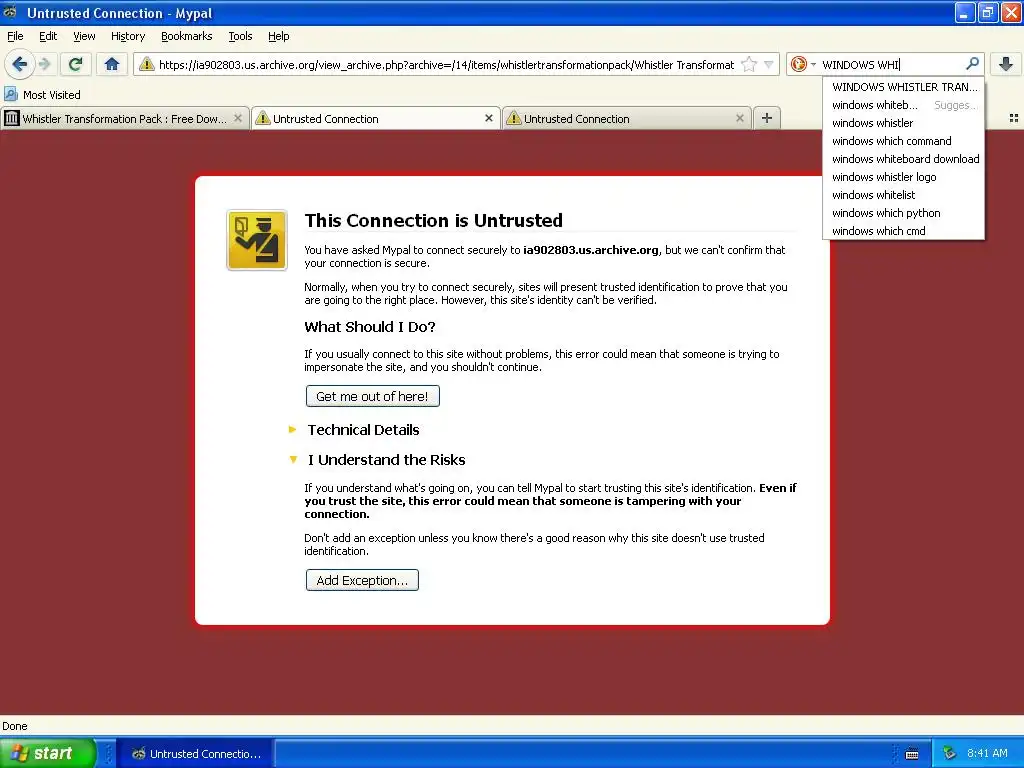
Task: Close the Whistler Transformation Pack tab
Action: tap(238, 118)
